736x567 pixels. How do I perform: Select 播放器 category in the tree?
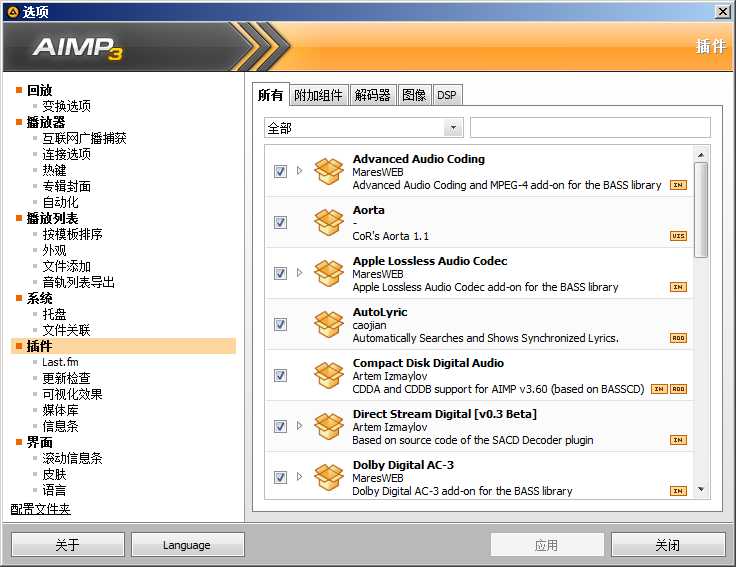pyautogui.click(x=46, y=122)
